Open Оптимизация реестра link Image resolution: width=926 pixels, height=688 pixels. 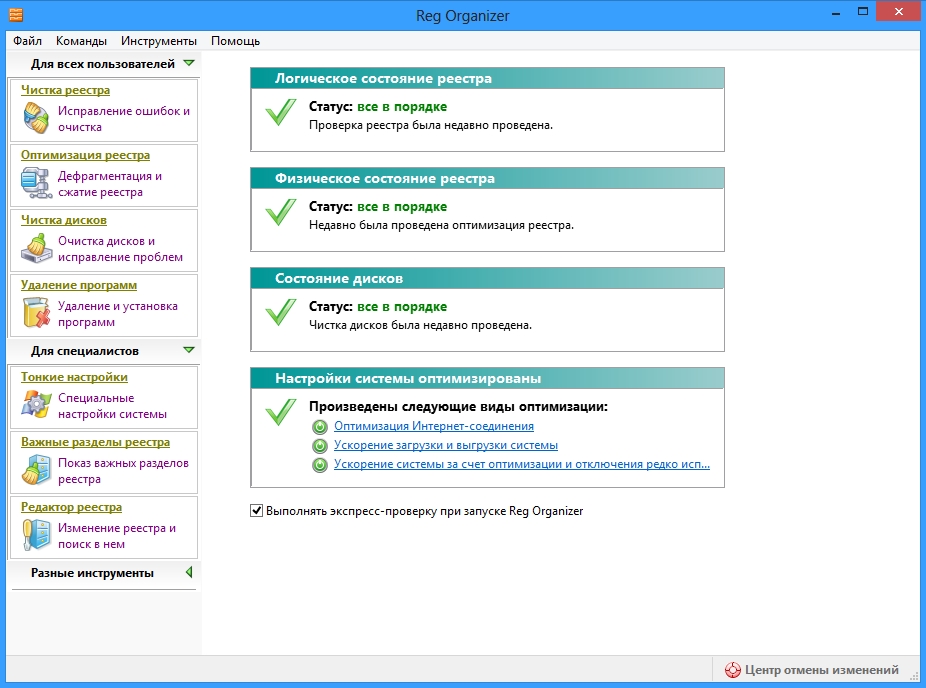tap(86, 155)
